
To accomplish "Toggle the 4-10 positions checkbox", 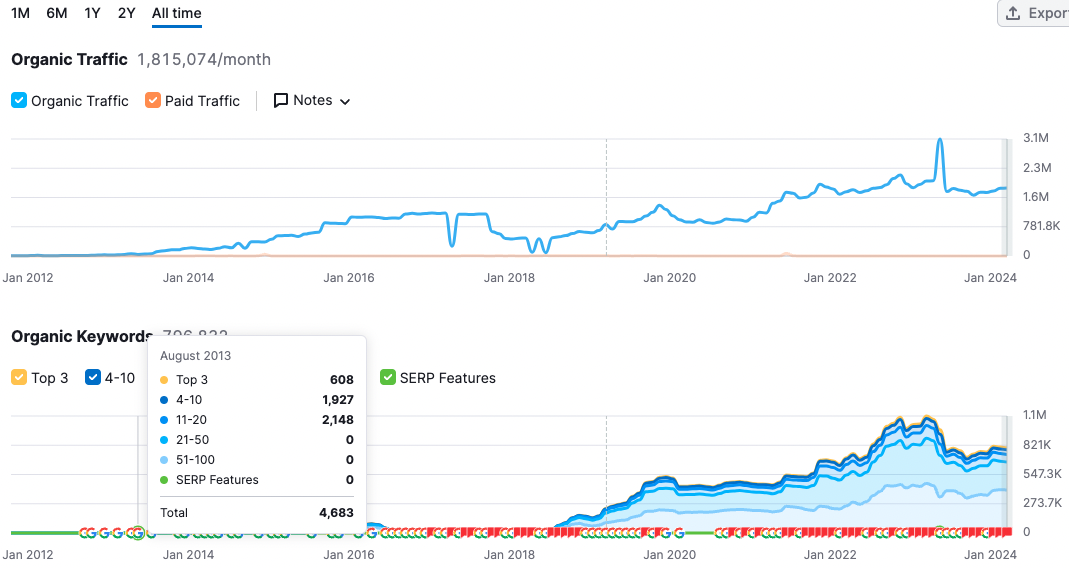I will click(x=93, y=377).
